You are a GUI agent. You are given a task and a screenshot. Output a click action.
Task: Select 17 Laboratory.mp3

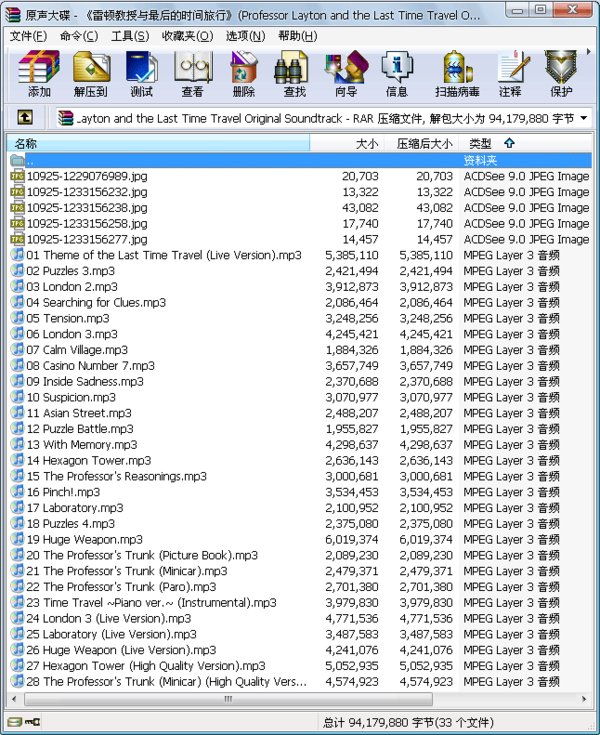(x=300, y=508)
